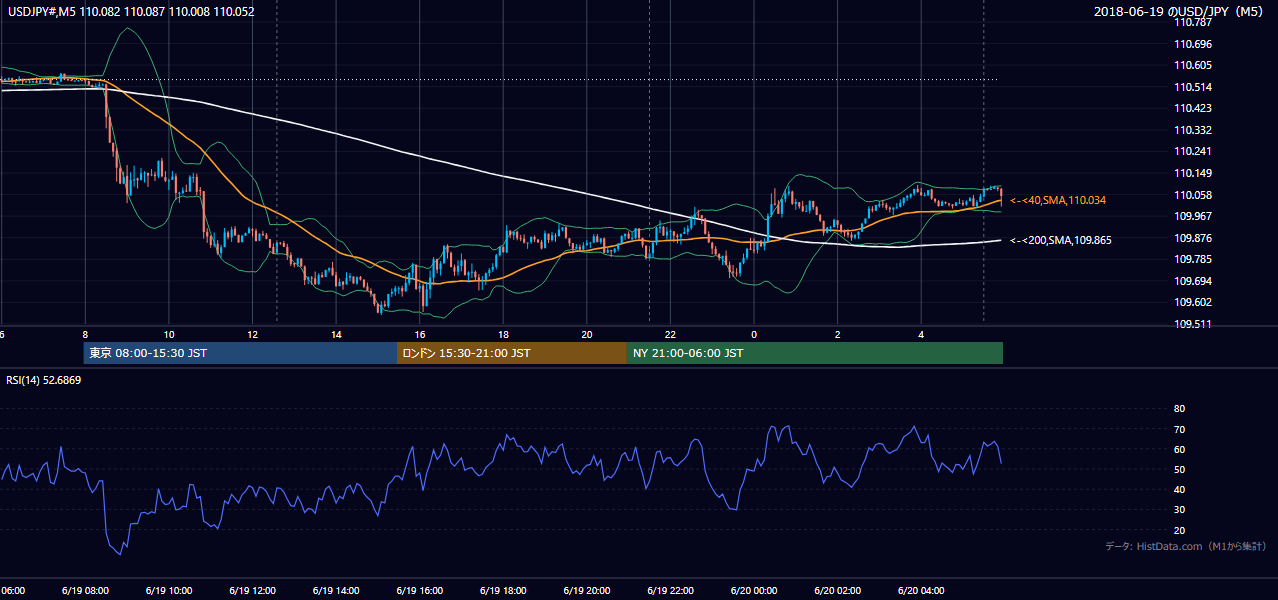Click the 109.511 price axis label
The image size is (1278, 600).
(1193, 324)
